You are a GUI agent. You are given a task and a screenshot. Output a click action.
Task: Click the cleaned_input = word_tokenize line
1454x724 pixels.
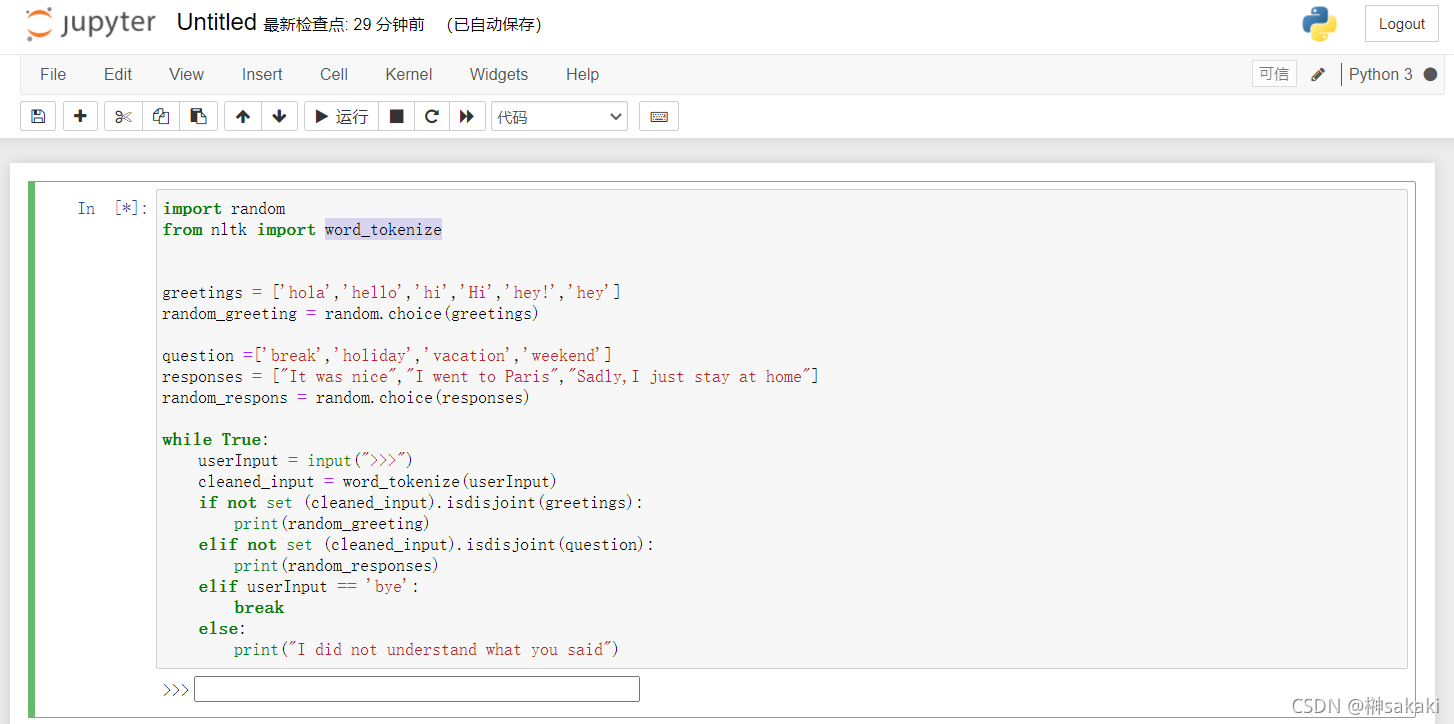[377, 482]
